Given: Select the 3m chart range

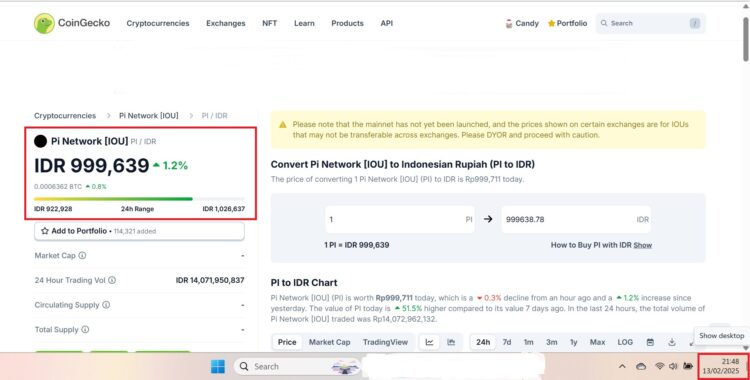Looking at the screenshot, I should 551,342.
